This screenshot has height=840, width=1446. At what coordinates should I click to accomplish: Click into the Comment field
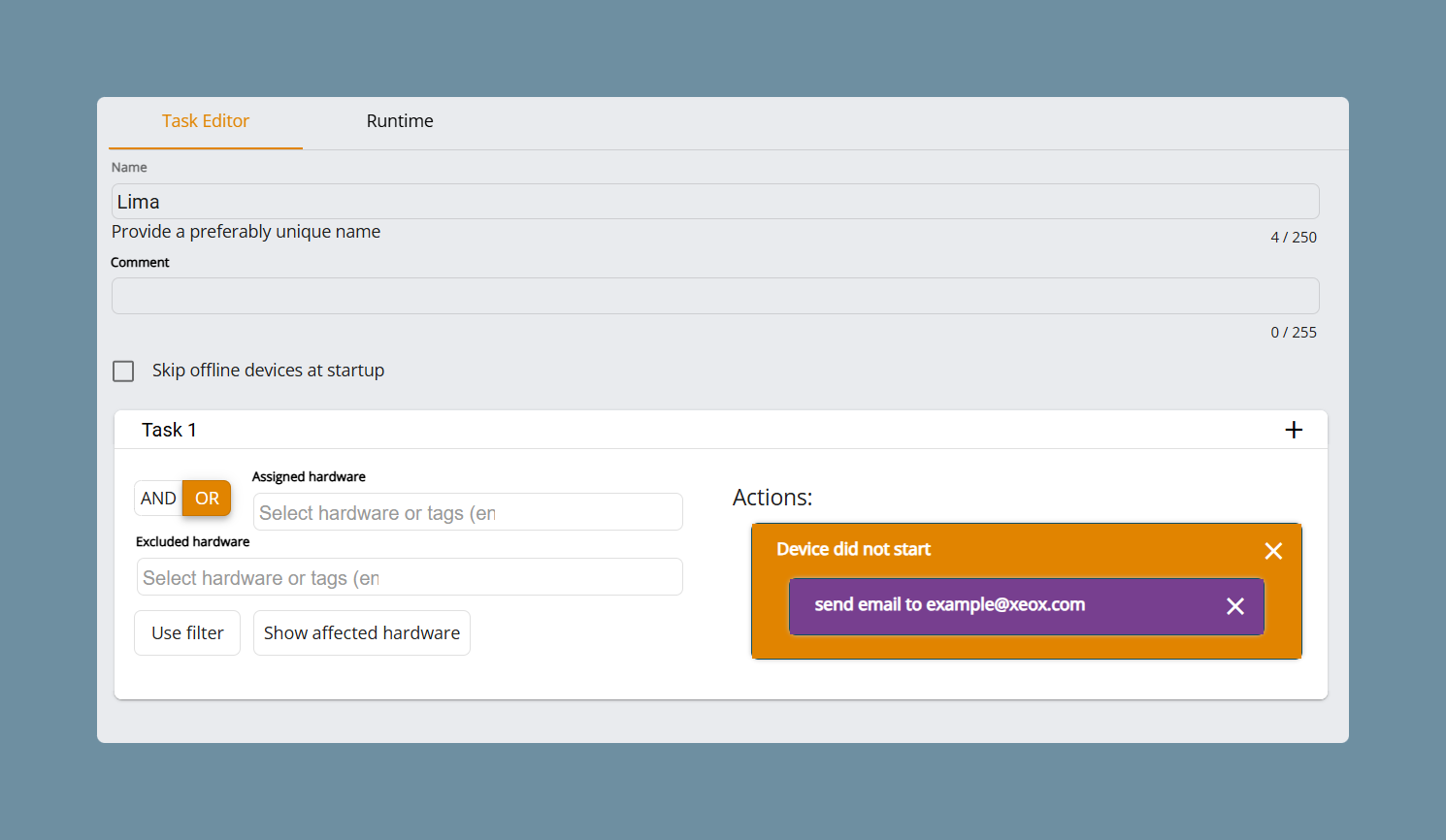coord(715,296)
